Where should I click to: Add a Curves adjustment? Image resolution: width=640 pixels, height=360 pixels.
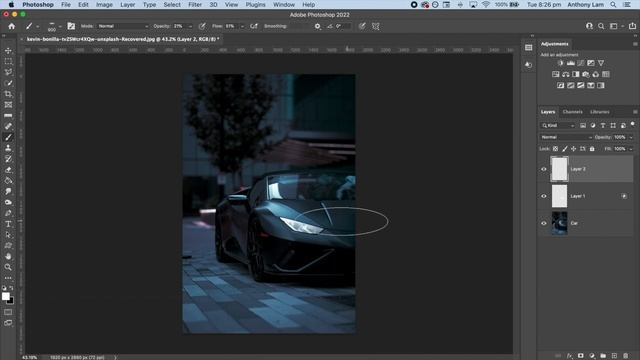580,63
